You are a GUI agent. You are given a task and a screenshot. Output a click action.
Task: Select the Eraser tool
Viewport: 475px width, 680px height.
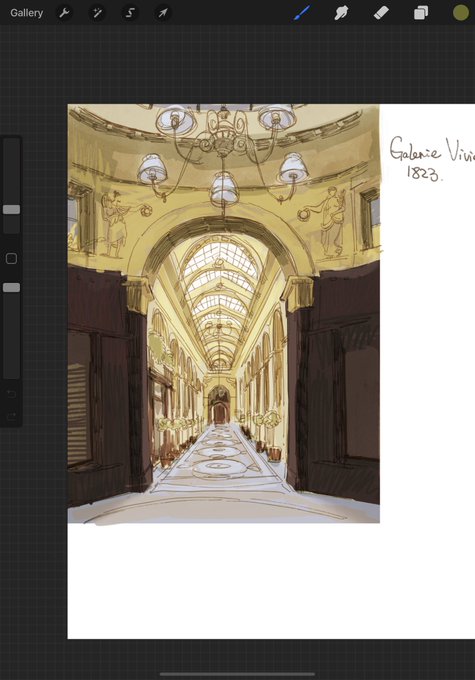[x=381, y=13]
